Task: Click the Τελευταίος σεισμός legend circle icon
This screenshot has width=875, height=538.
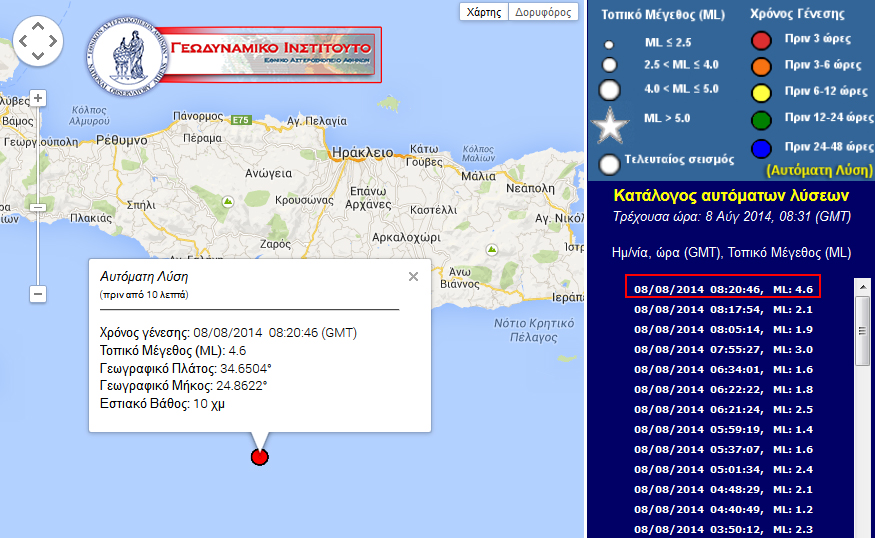Action: [609, 163]
